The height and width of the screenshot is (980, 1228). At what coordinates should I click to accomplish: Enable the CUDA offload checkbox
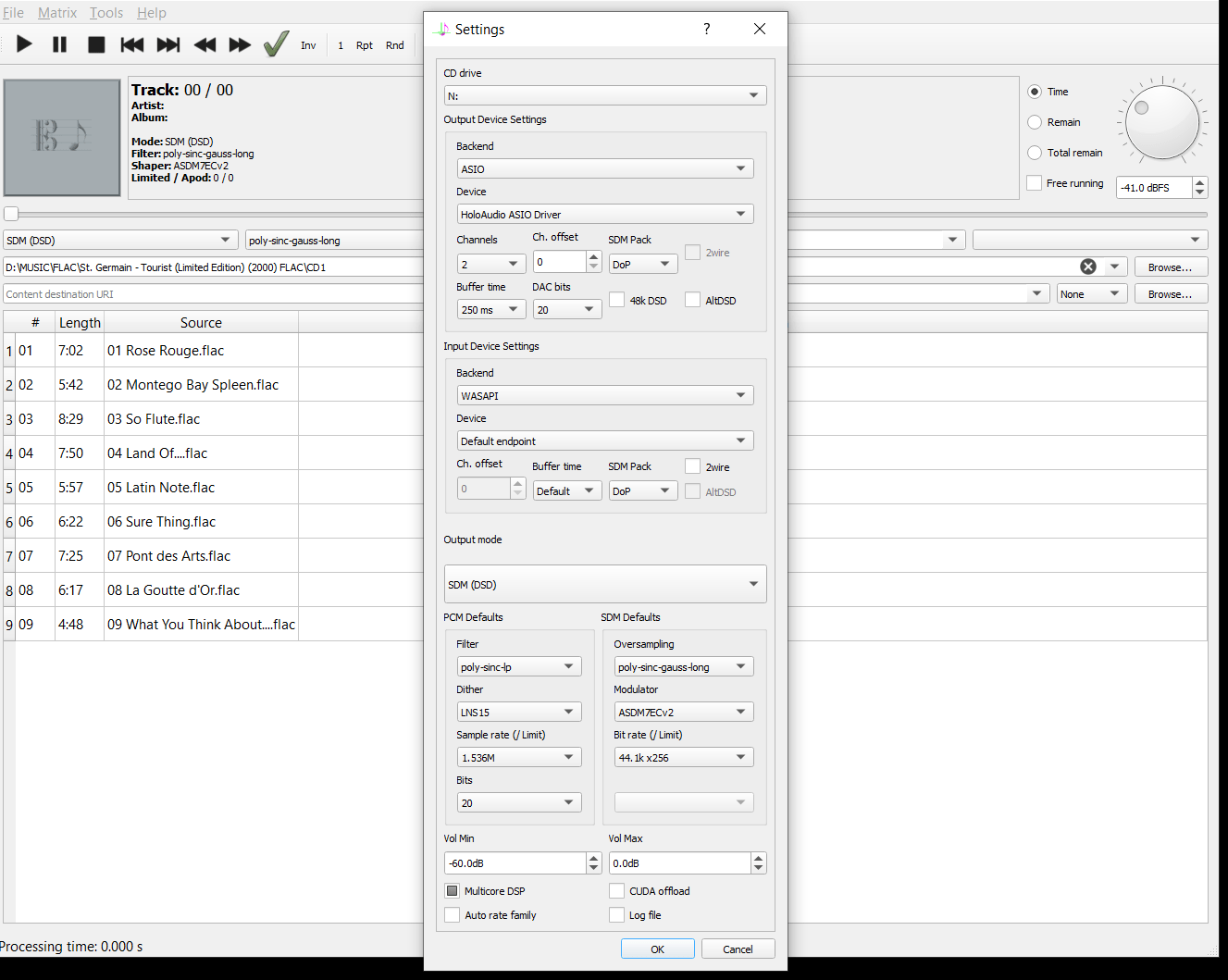[x=616, y=890]
